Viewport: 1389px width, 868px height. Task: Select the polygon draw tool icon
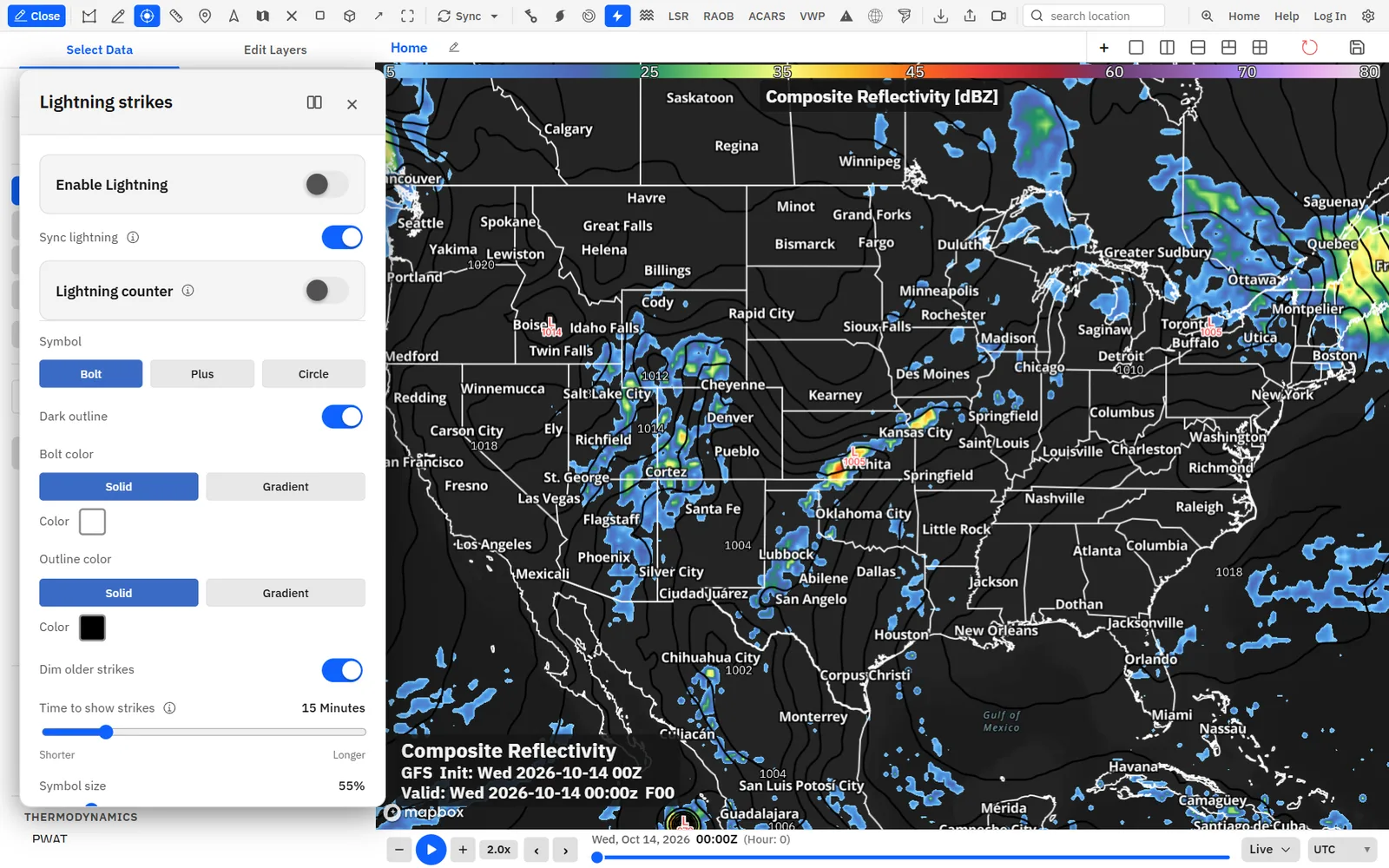[89, 16]
